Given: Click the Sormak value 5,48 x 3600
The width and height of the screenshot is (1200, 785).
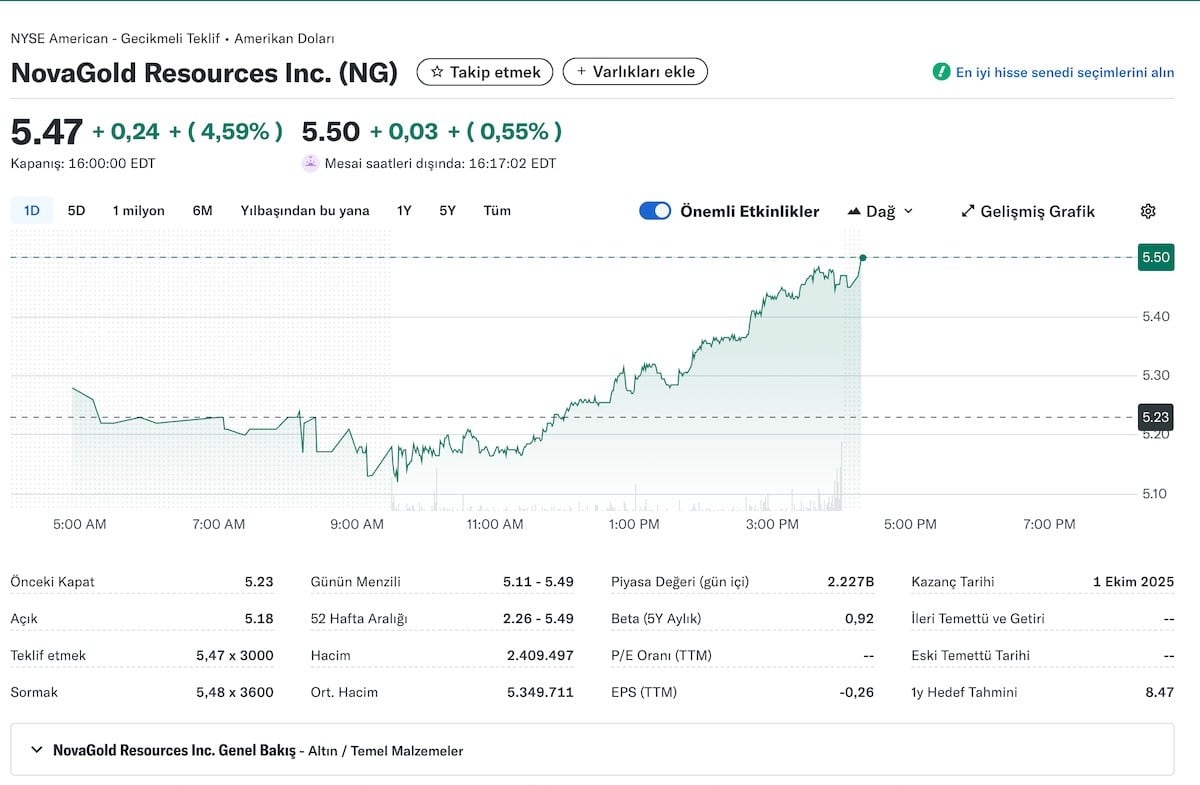Looking at the screenshot, I should [x=235, y=692].
